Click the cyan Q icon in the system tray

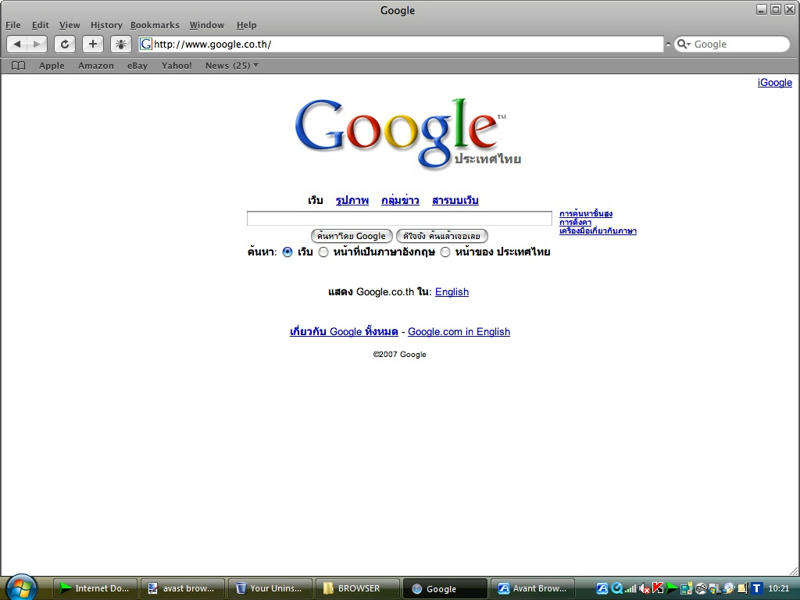click(x=617, y=589)
